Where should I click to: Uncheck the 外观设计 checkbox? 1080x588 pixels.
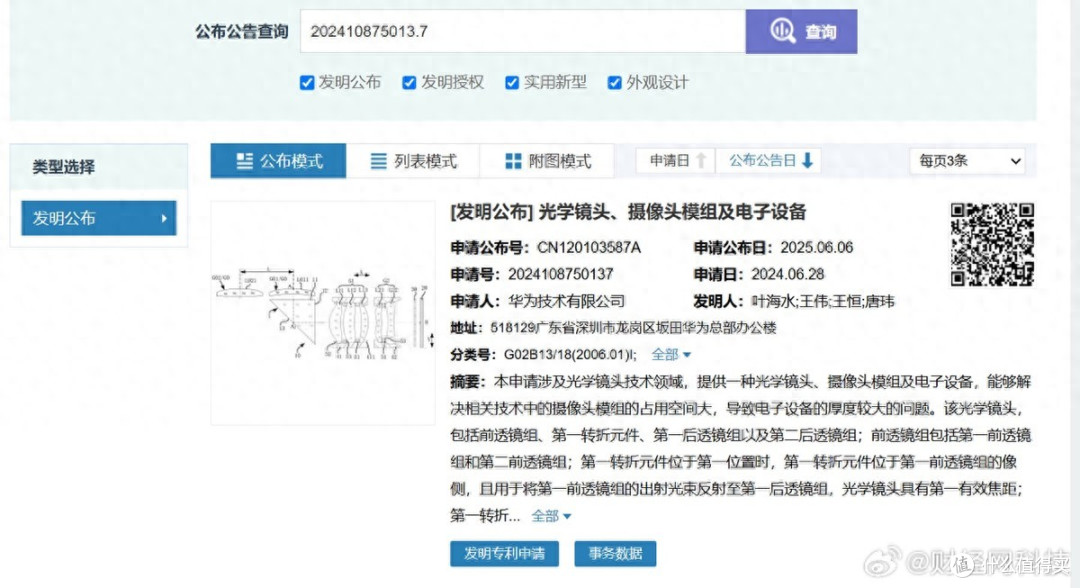pyautogui.click(x=614, y=83)
